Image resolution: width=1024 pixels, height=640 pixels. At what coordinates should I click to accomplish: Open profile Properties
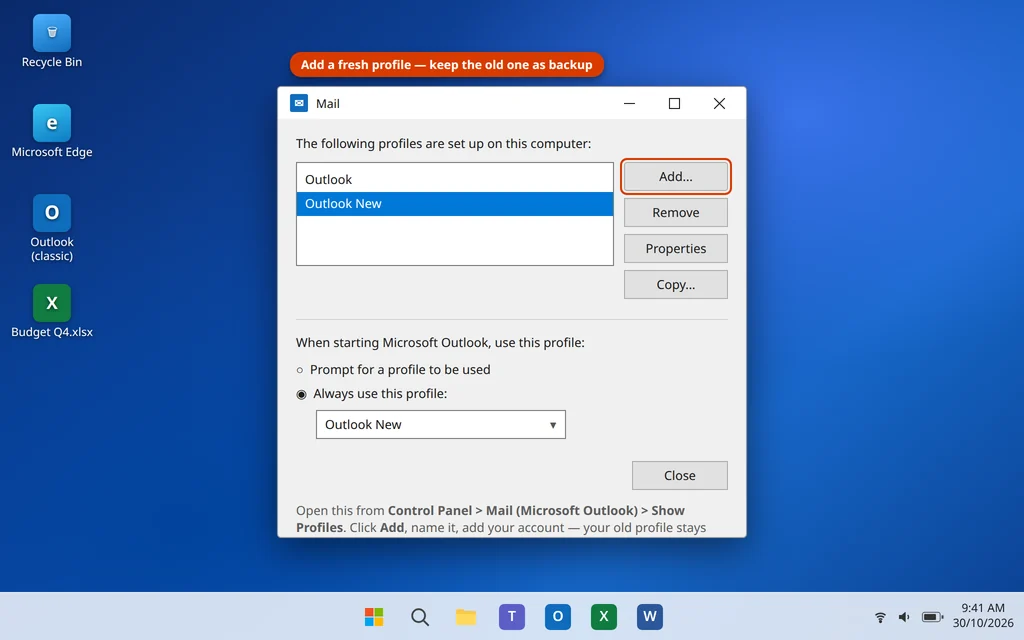click(x=675, y=248)
